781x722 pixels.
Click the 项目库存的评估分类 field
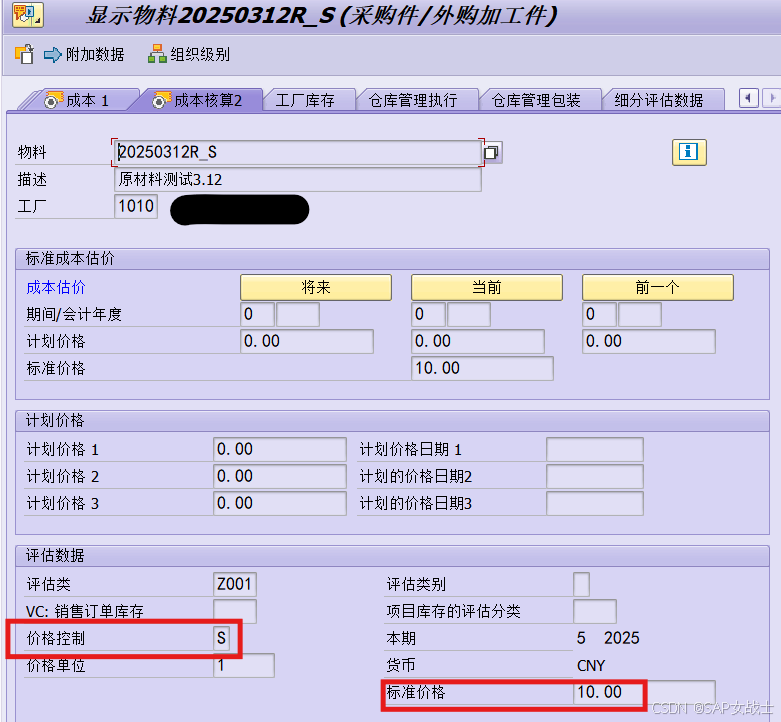[595, 610]
